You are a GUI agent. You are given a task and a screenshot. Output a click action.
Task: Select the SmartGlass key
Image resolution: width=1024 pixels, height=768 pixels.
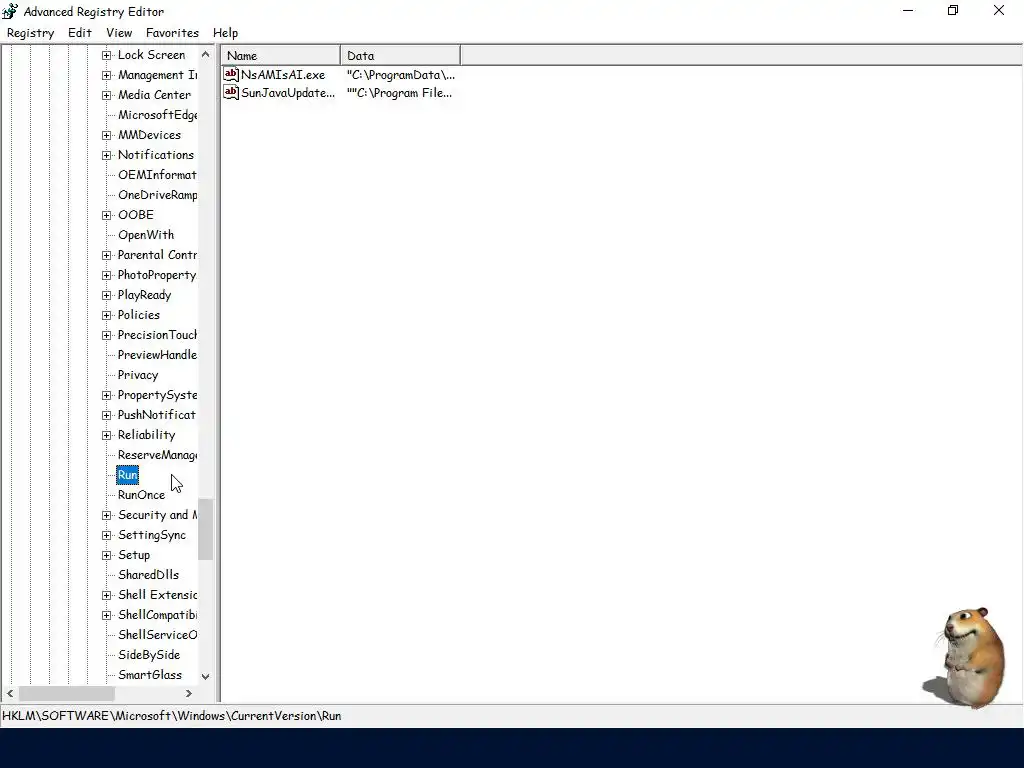[150, 675]
